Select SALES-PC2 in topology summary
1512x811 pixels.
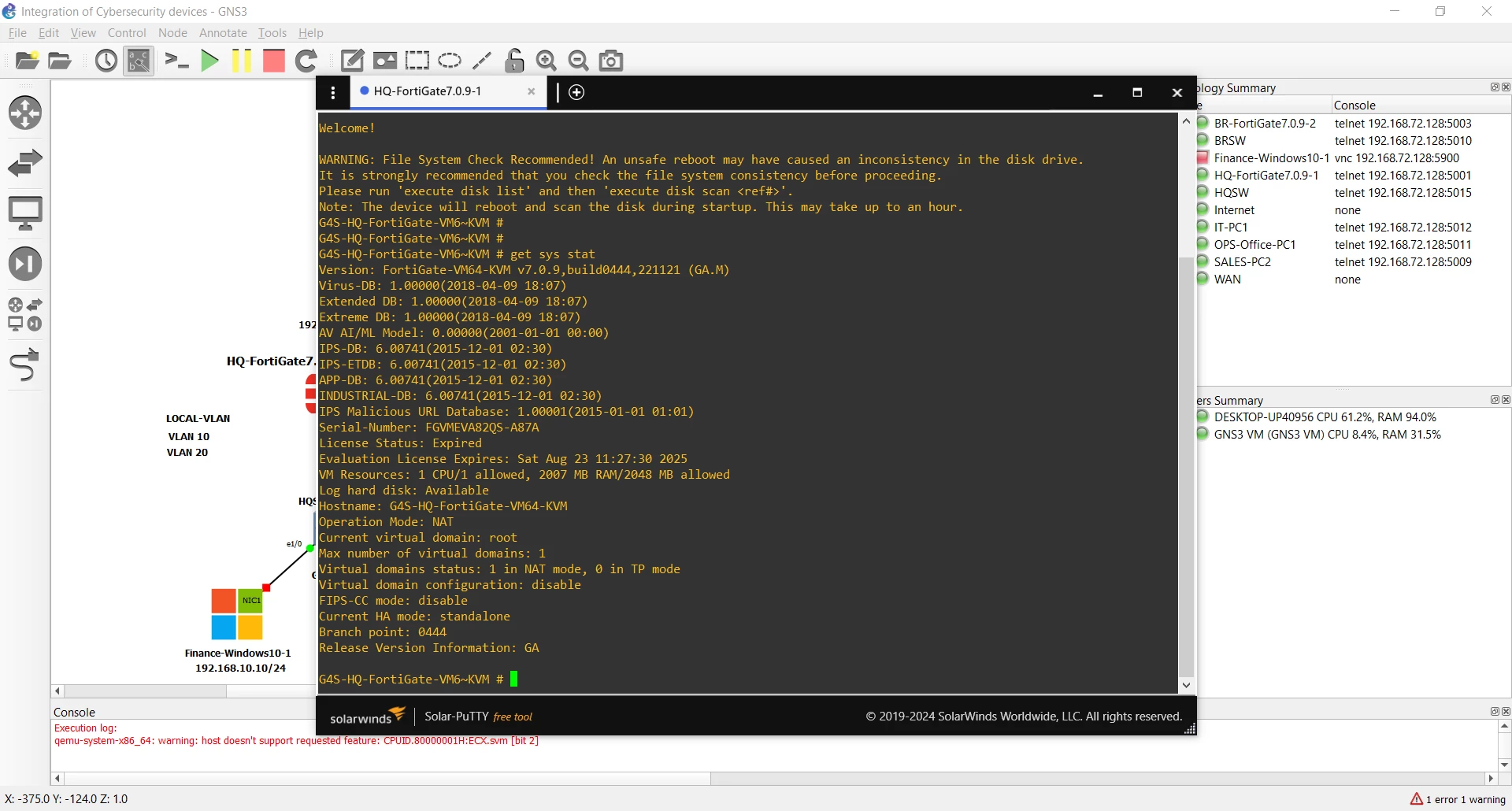coord(1242,262)
